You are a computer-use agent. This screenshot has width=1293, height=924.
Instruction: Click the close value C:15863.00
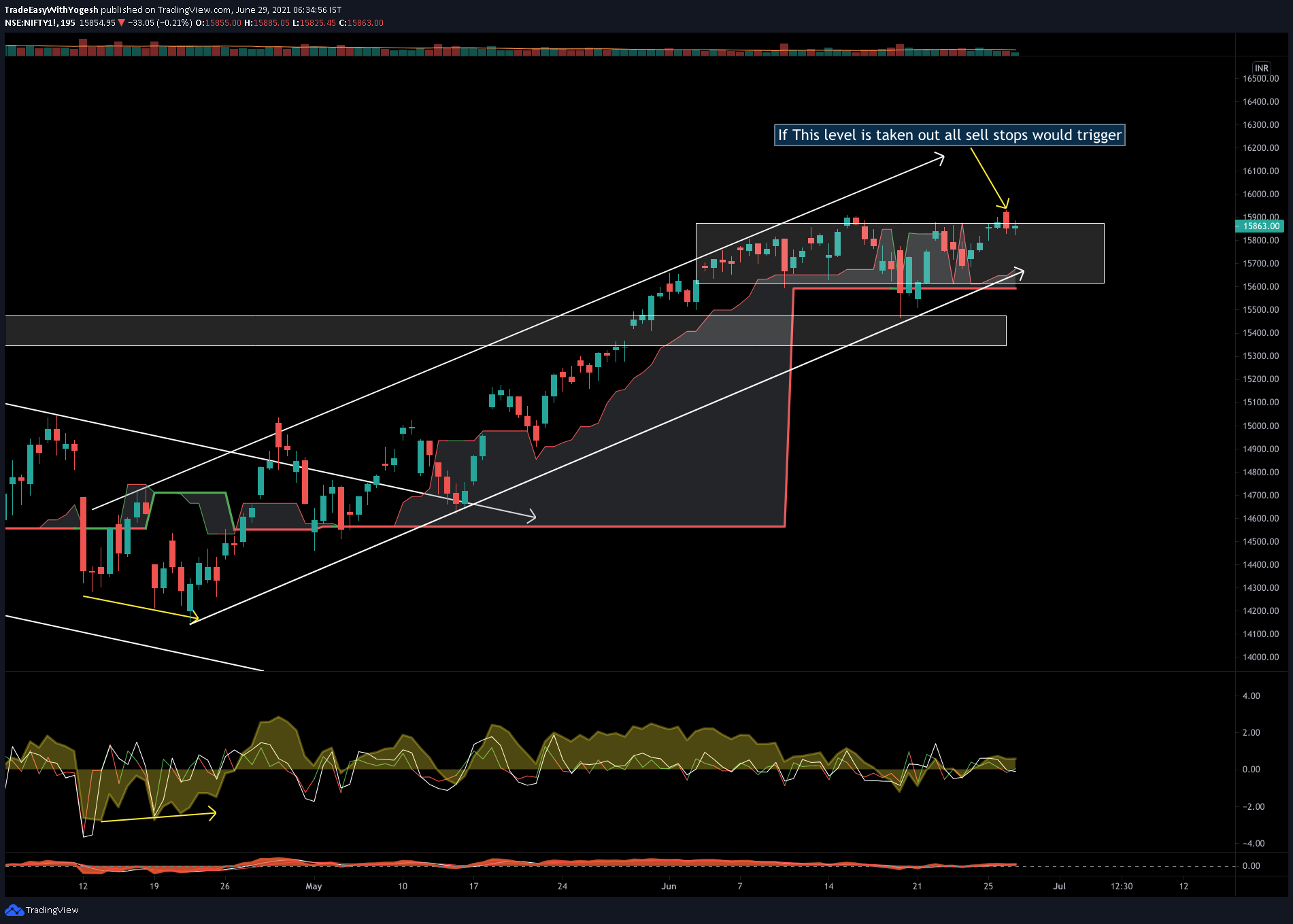361,23
